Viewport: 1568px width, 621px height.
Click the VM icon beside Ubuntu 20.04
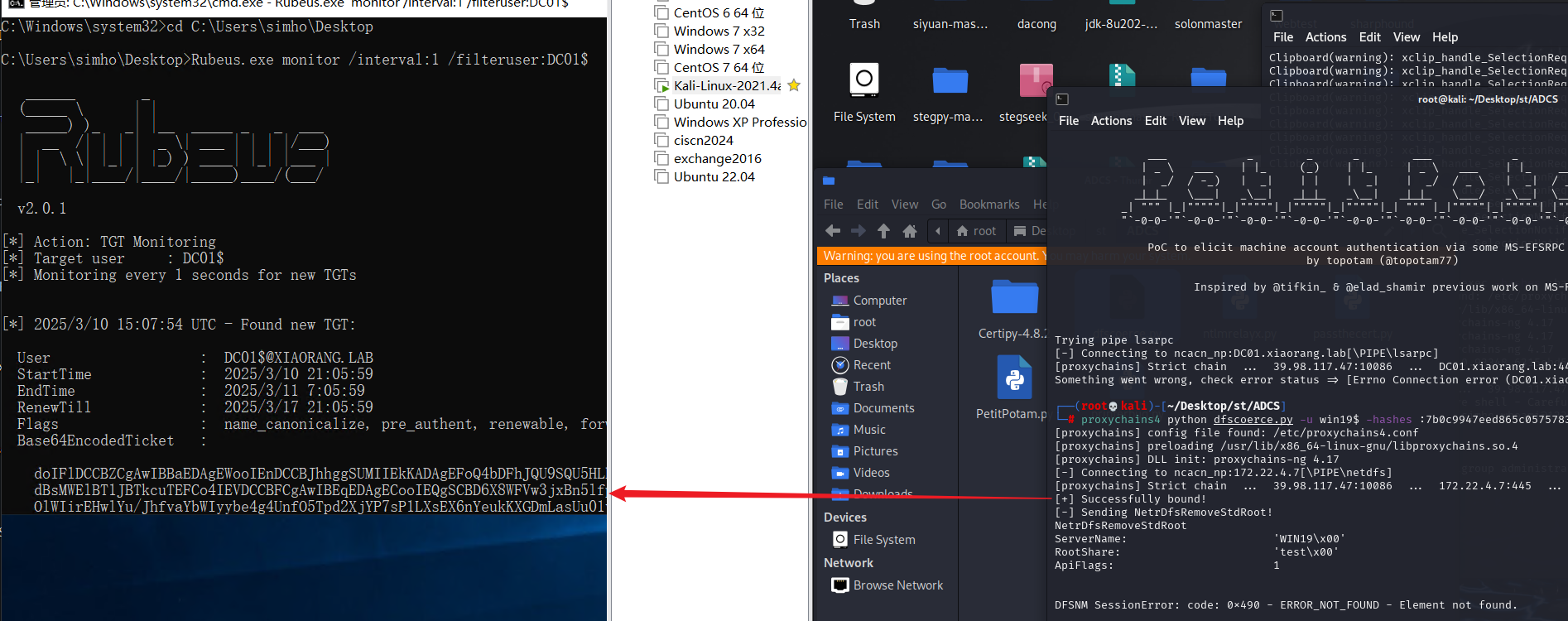click(661, 103)
